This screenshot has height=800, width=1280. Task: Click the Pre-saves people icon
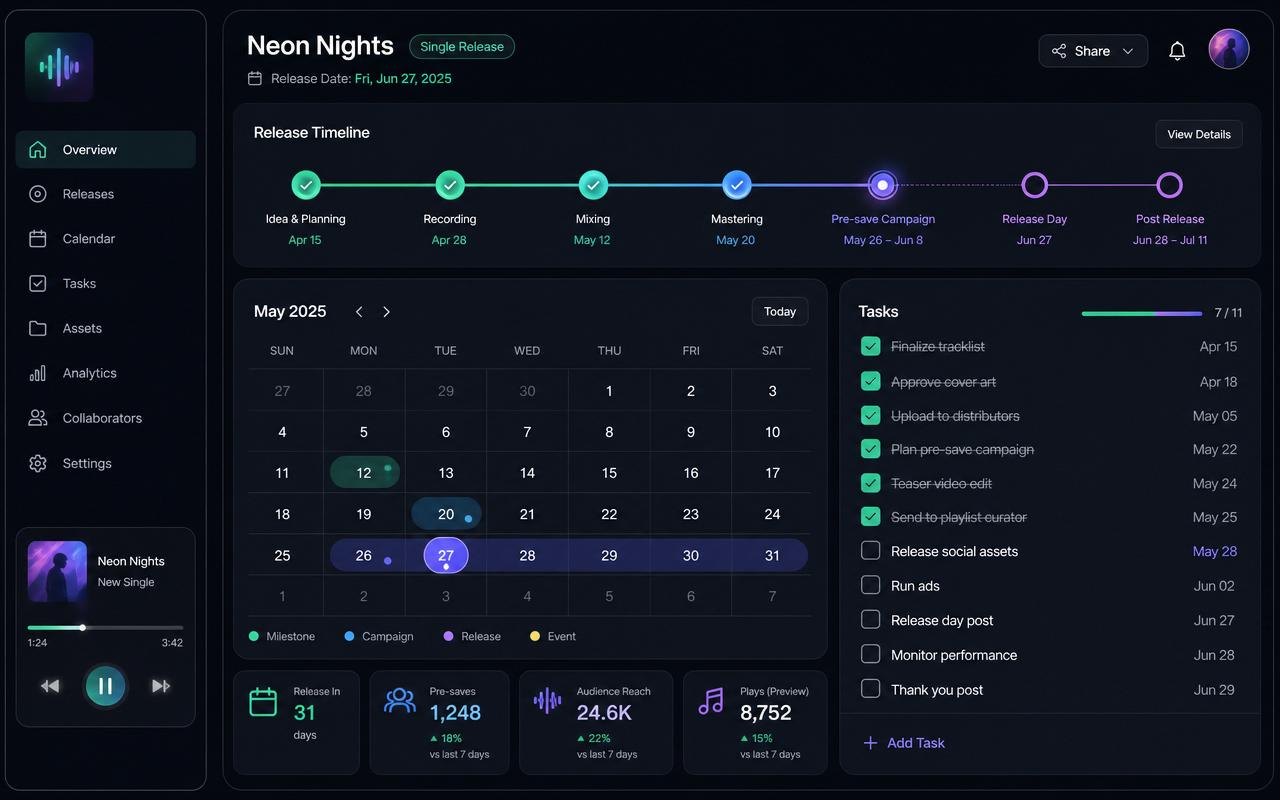coord(400,700)
